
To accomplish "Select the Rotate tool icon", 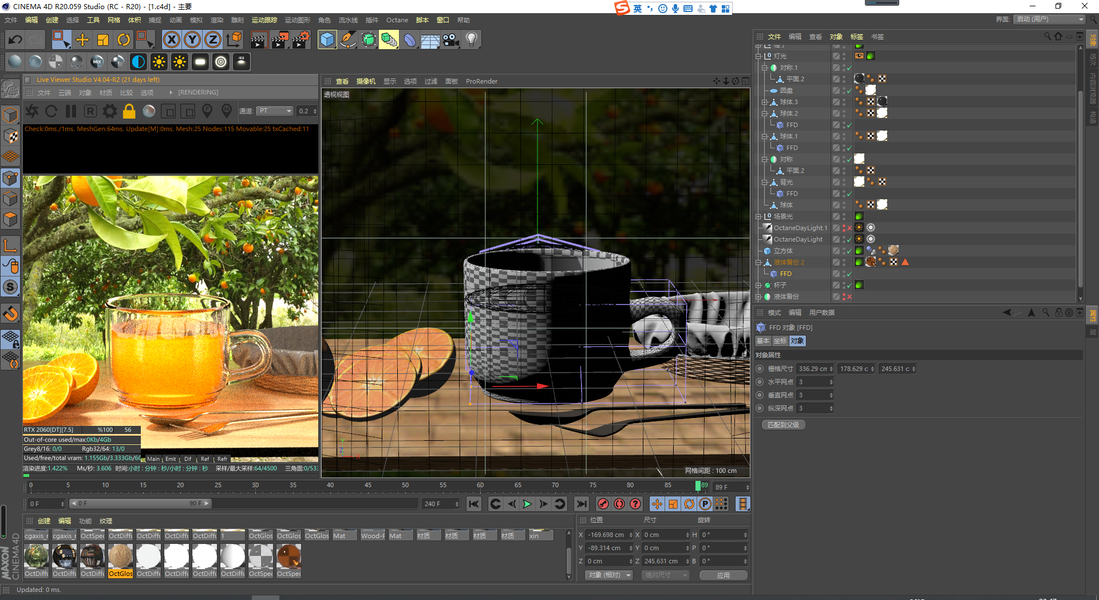I will [x=123, y=40].
